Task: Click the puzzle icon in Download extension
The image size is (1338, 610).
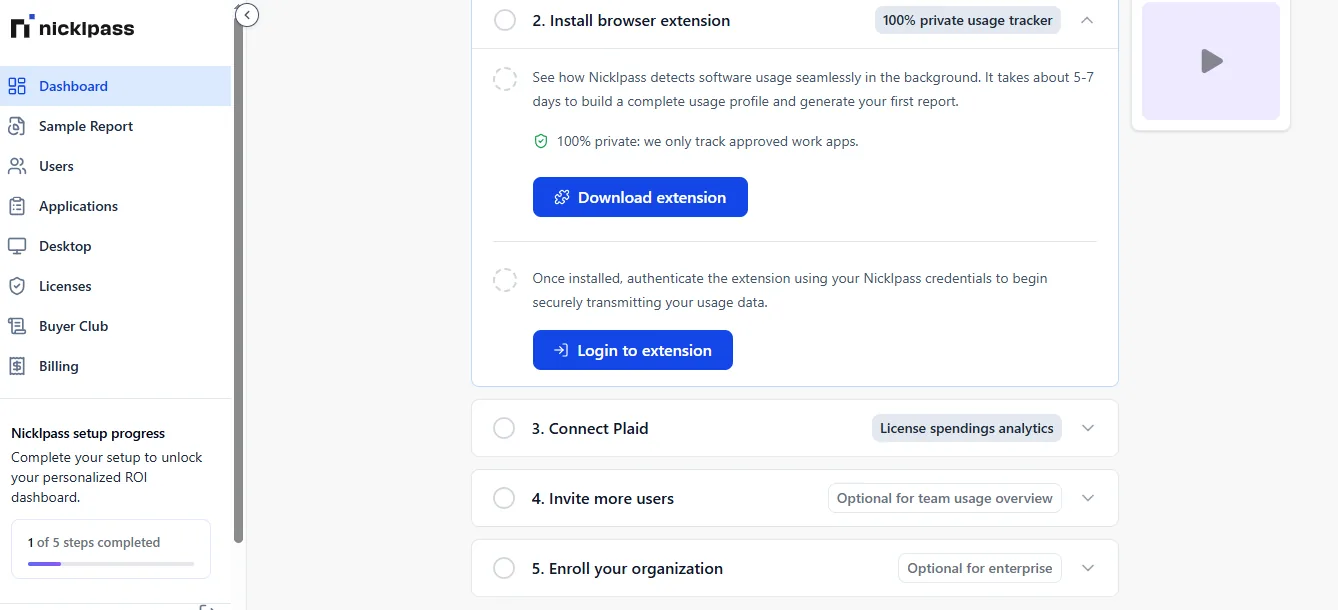Action: [562, 197]
